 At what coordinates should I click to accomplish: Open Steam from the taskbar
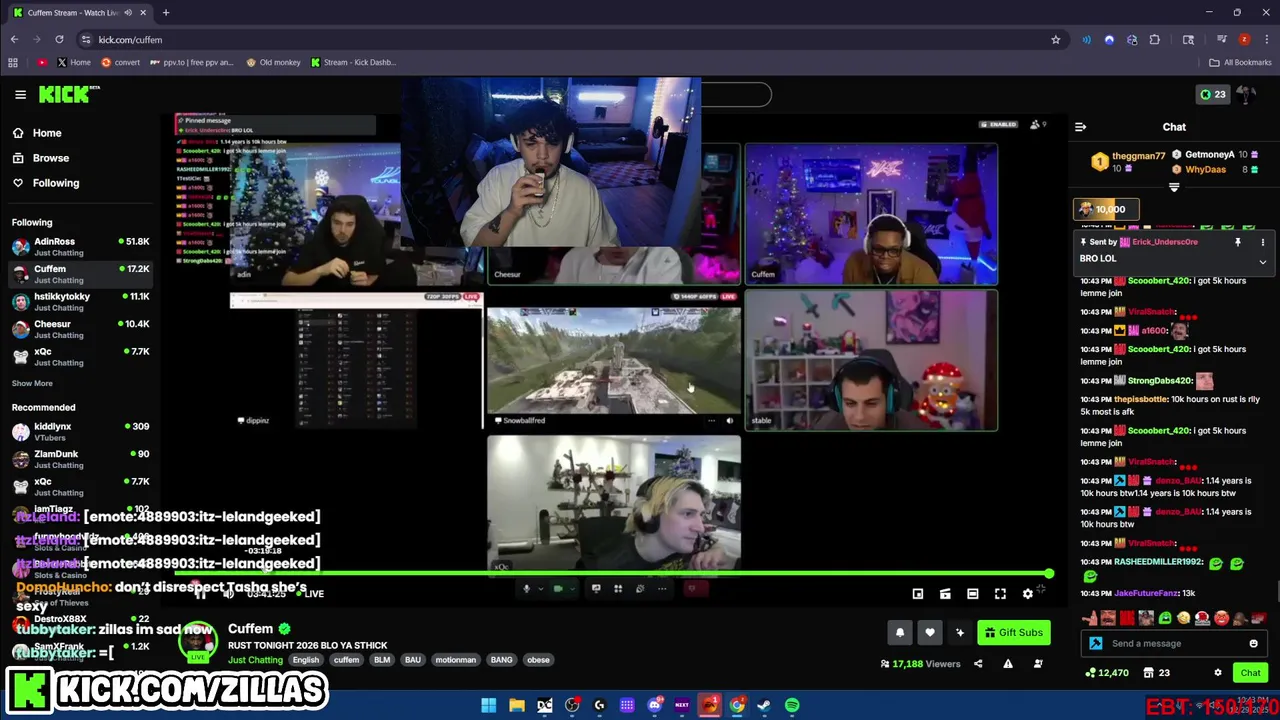click(x=764, y=706)
